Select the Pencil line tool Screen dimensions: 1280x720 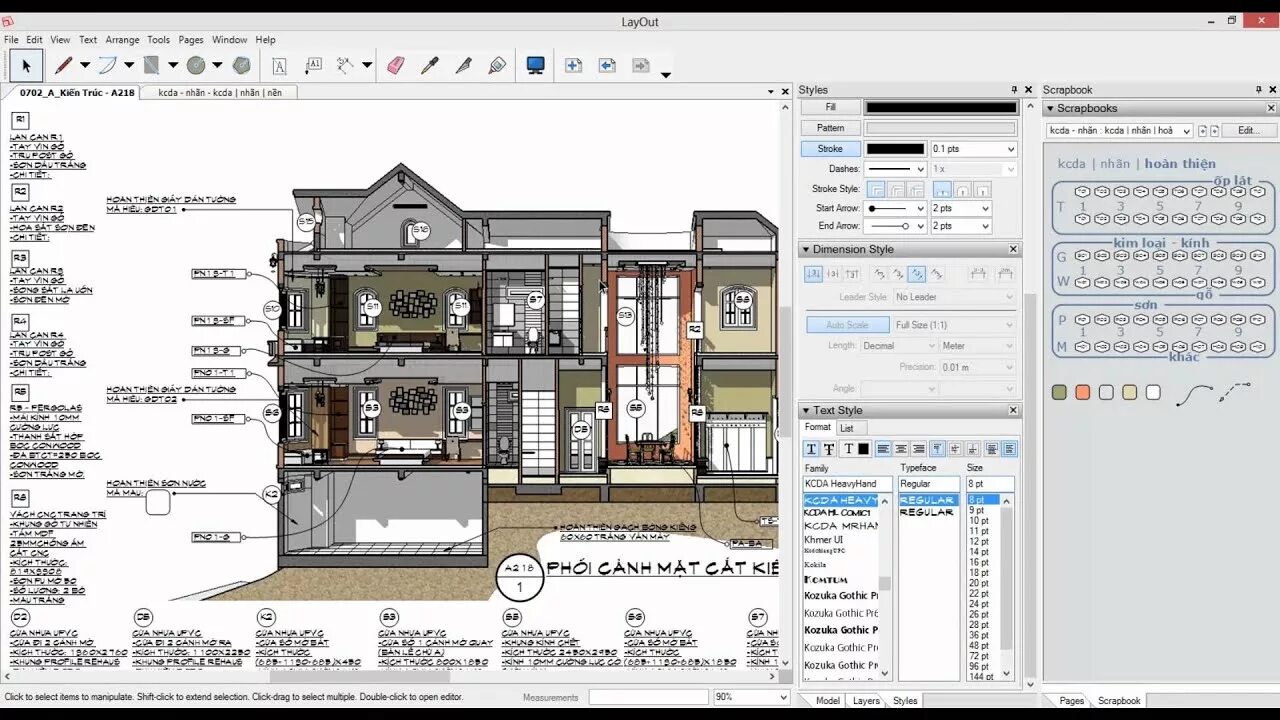[63, 66]
